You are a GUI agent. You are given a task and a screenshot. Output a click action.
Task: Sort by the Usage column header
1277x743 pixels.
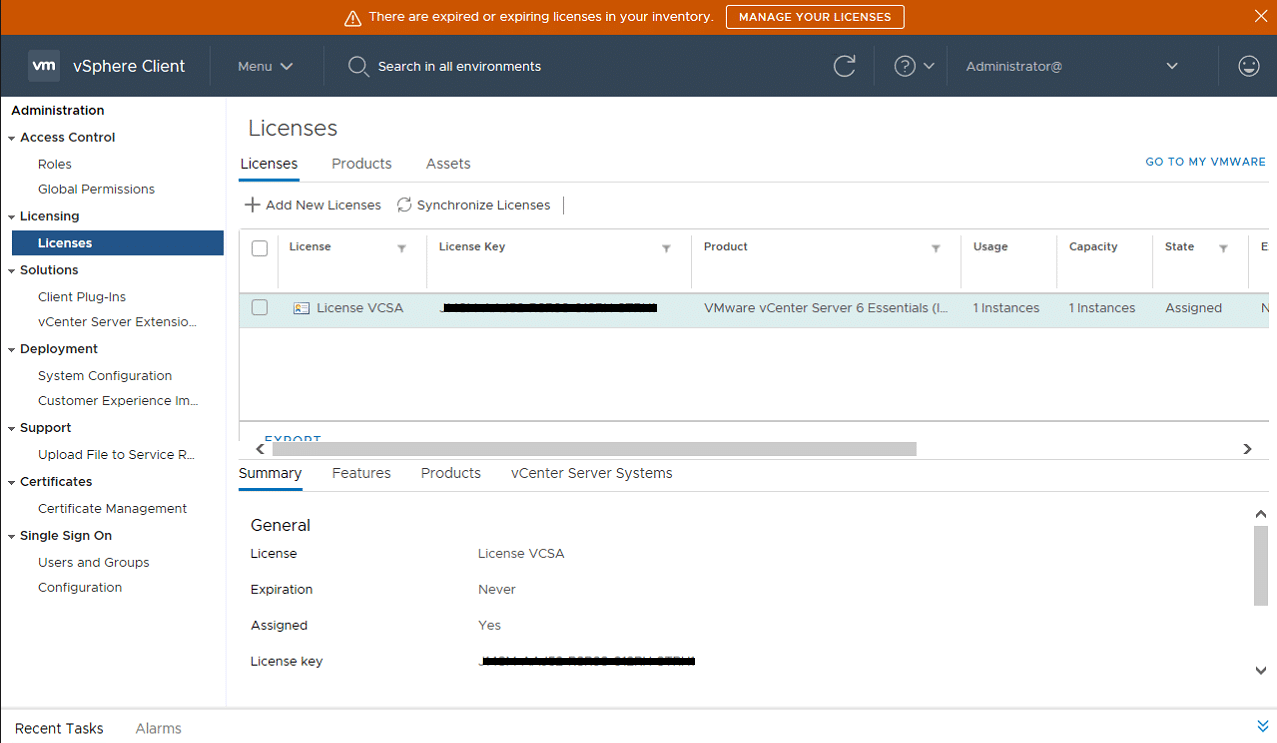pos(990,247)
